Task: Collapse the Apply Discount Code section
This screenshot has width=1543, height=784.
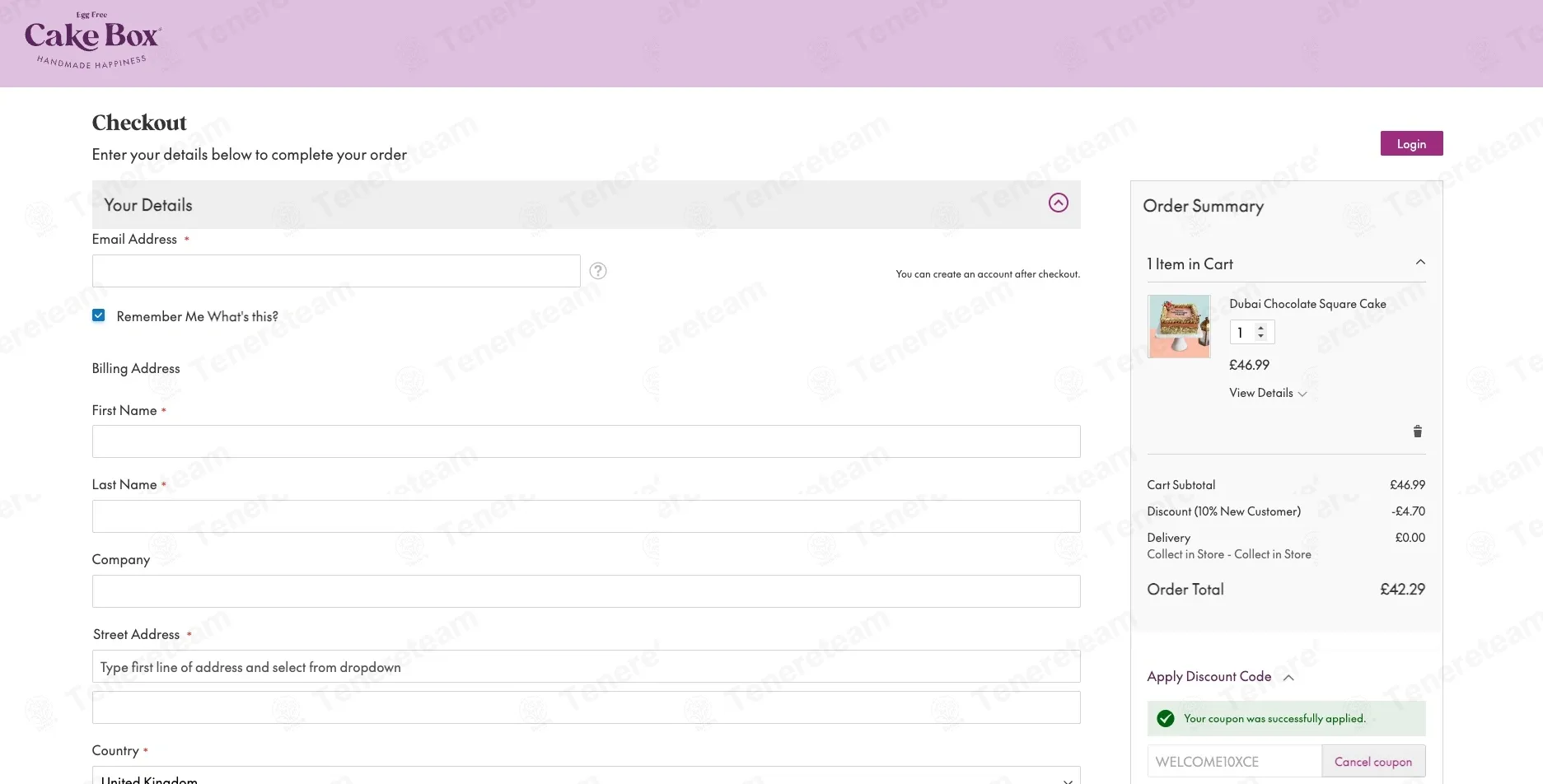Action: pyautogui.click(x=1288, y=677)
